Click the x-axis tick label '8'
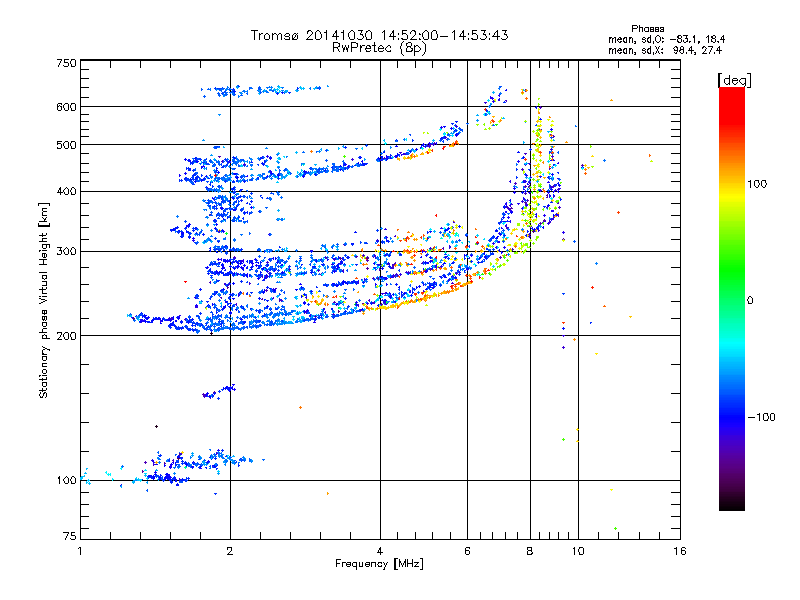 530,551
